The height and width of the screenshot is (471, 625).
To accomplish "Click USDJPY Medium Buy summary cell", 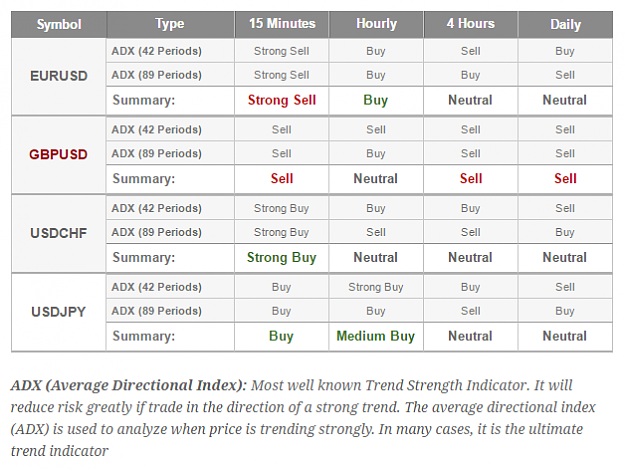I will click(x=376, y=336).
